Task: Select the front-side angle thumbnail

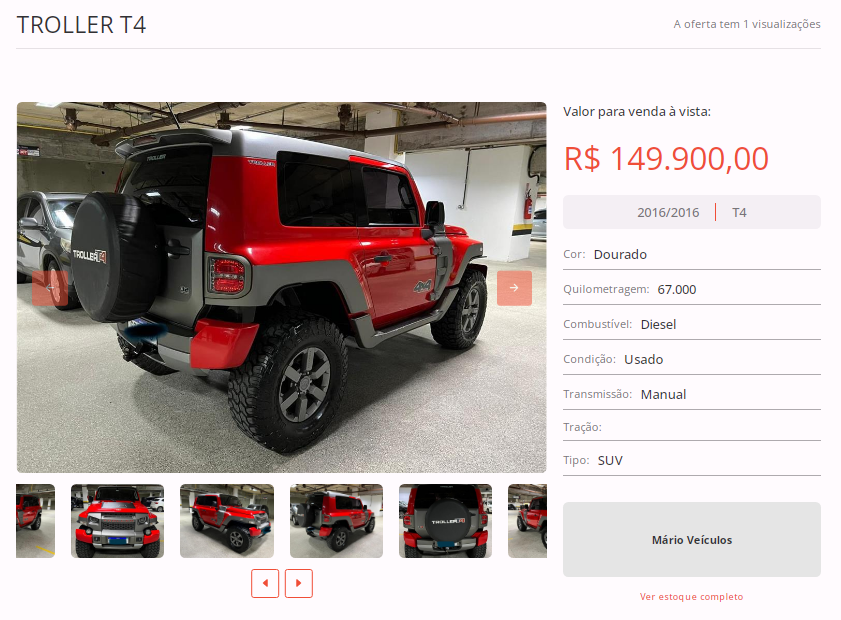Action: click(x=227, y=521)
